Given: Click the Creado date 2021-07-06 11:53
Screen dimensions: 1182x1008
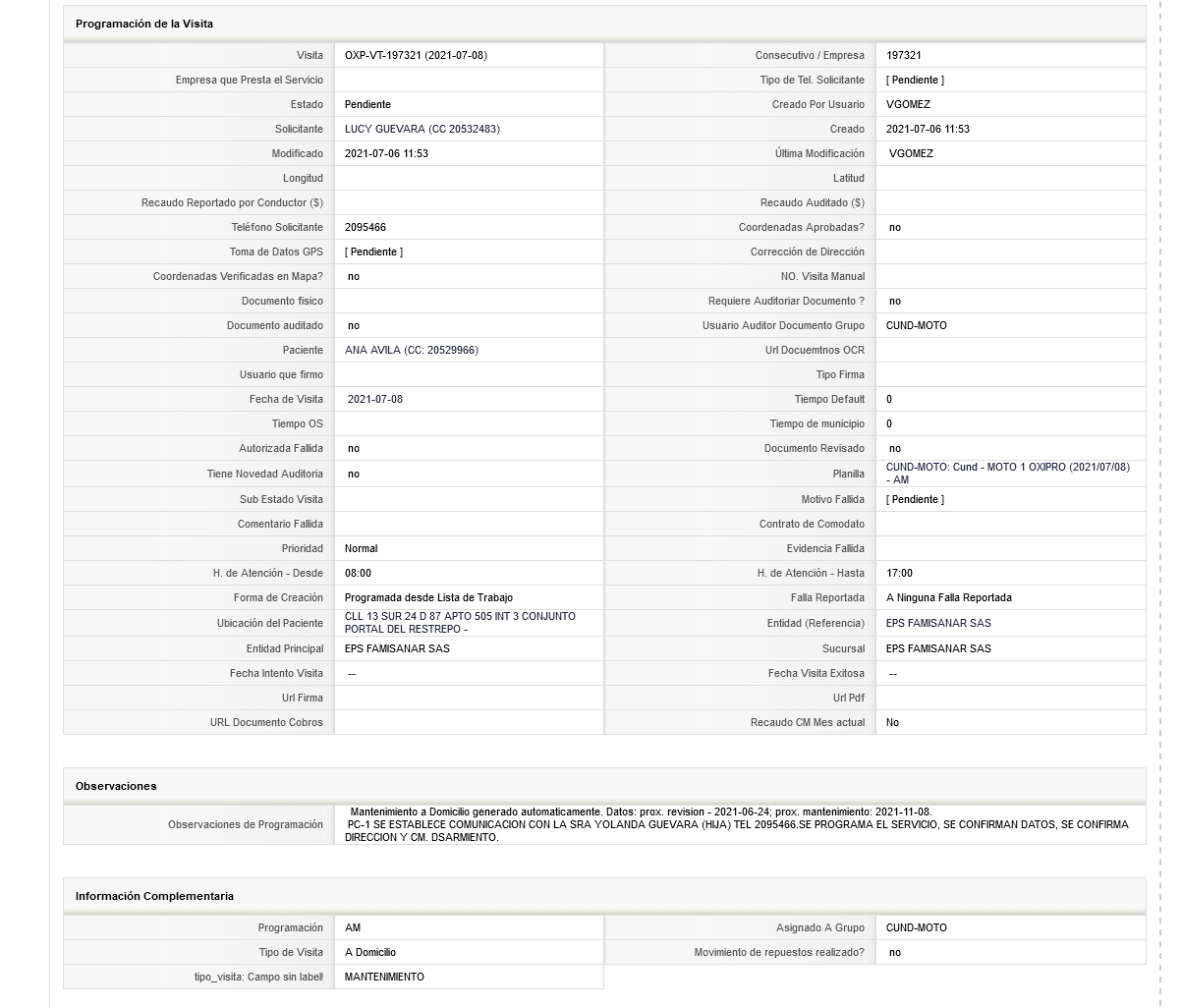Looking at the screenshot, I should [928, 130].
